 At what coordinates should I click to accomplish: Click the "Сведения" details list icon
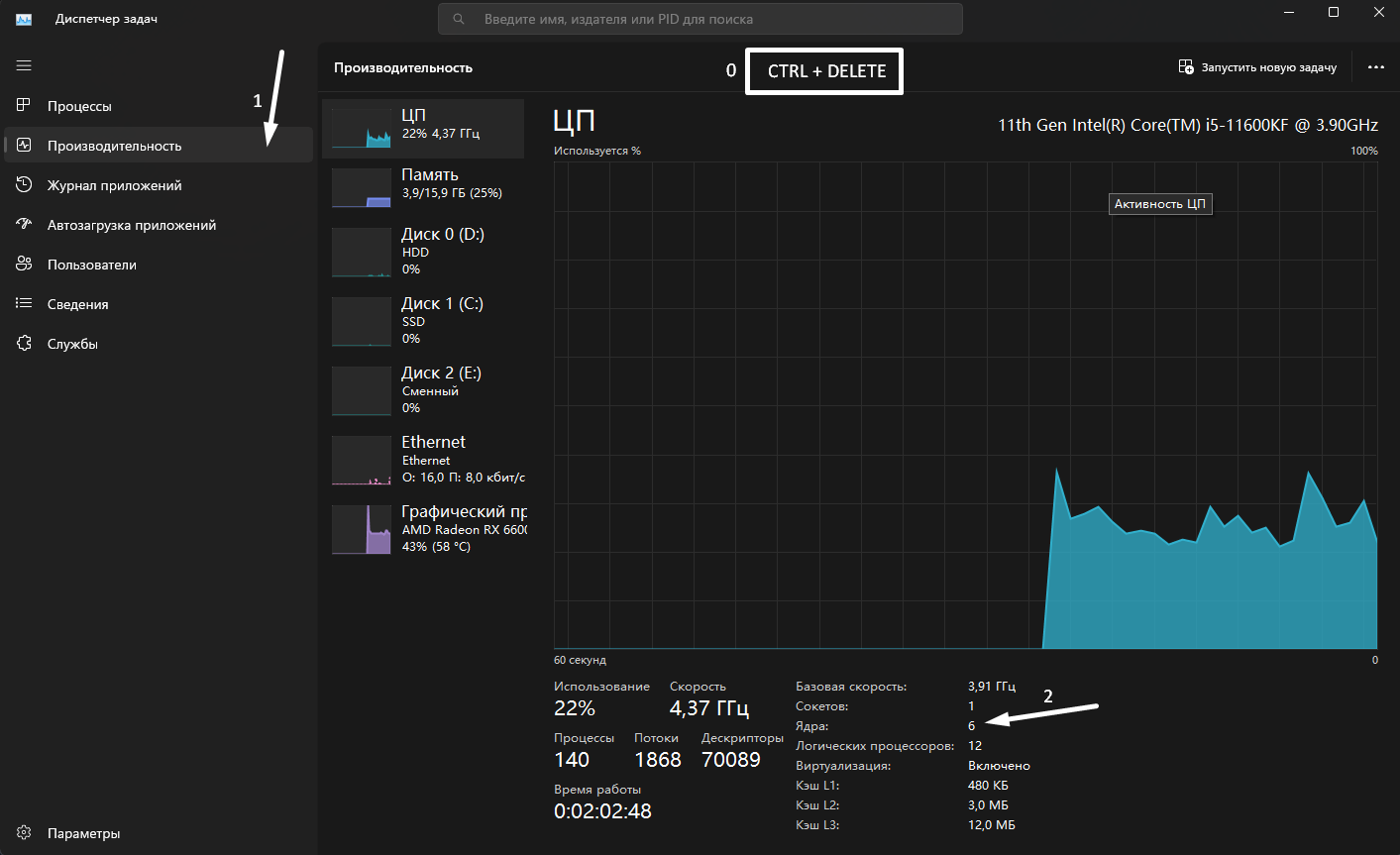pos(25,303)
